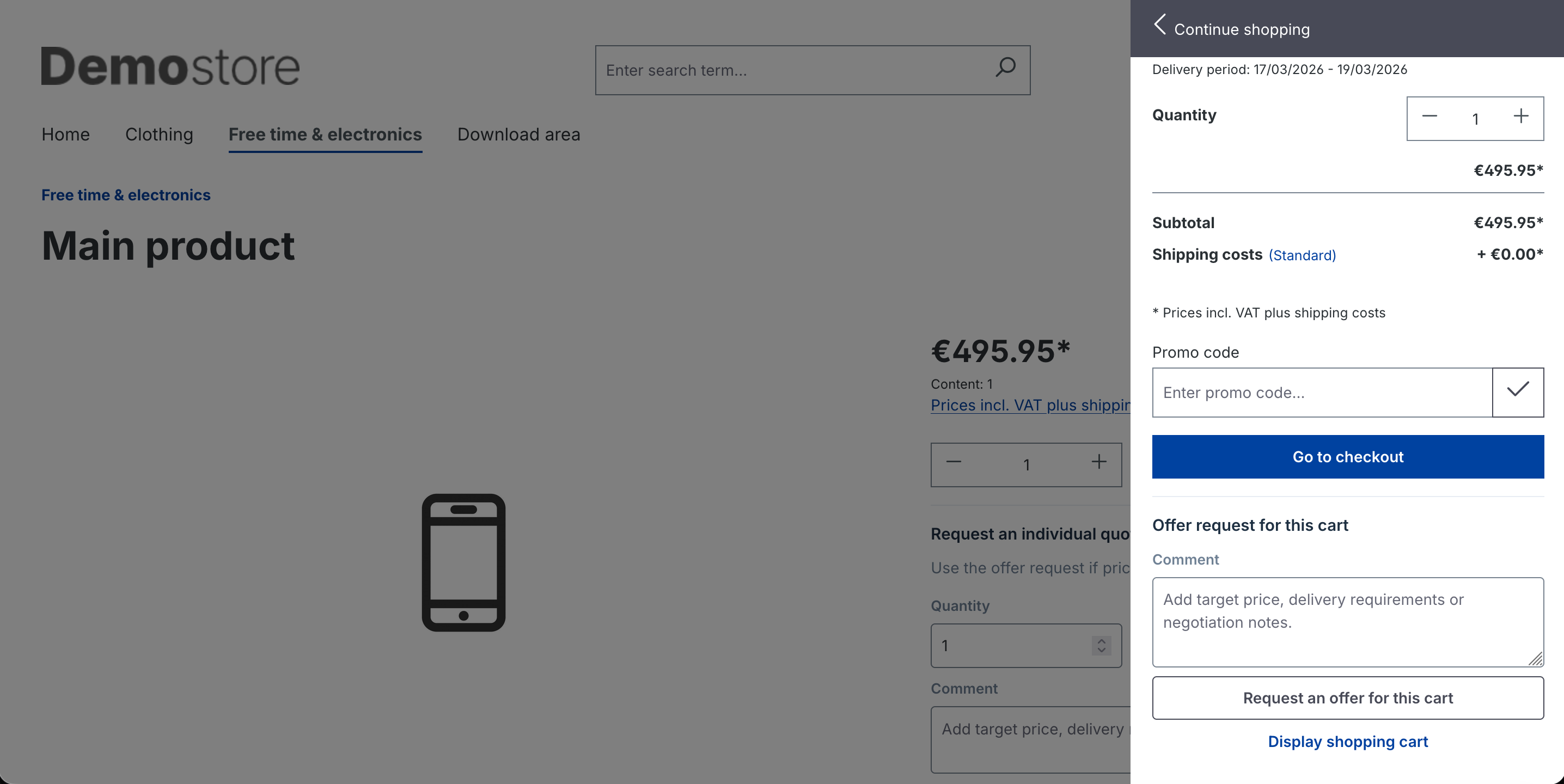1564x784 pixels.
Task: Click the Demostore logo
Action: [170, 67]
